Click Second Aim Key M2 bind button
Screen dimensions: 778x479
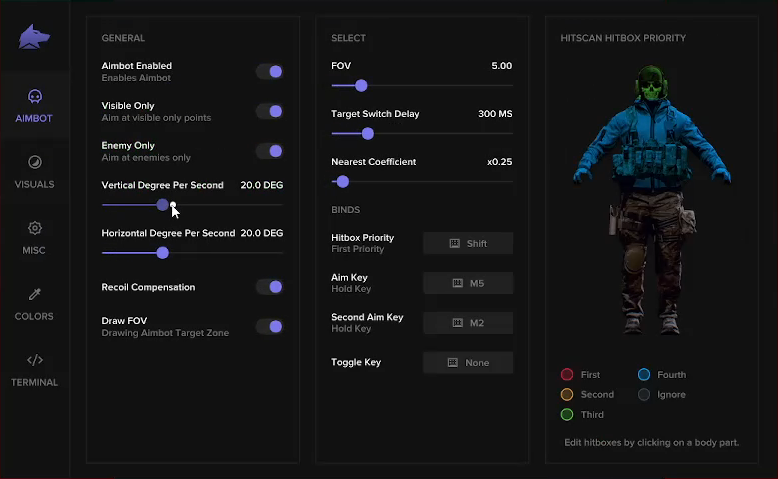pyautogui.click(x=468, y=323)
